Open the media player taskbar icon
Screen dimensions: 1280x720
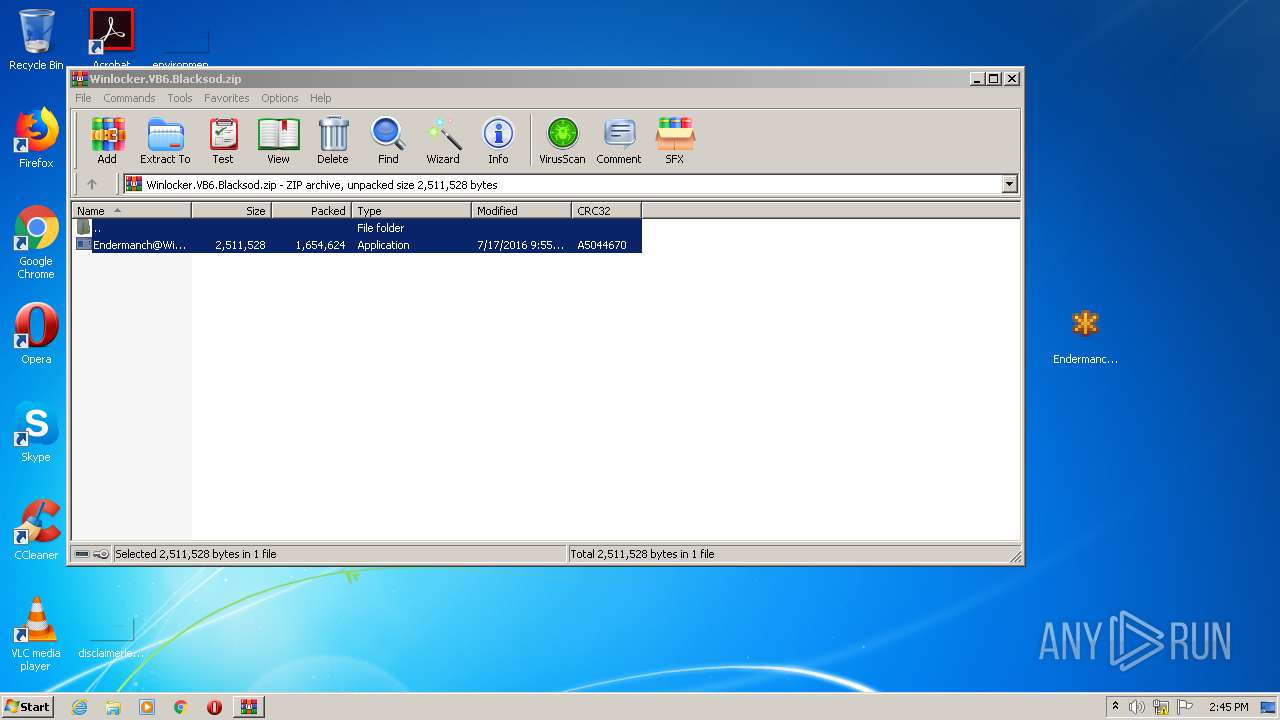[147, 707]
